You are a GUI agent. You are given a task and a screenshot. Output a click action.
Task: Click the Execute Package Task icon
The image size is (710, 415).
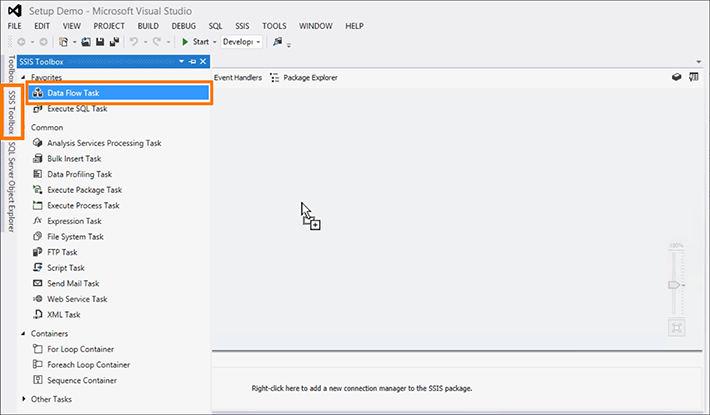(38, 190)
